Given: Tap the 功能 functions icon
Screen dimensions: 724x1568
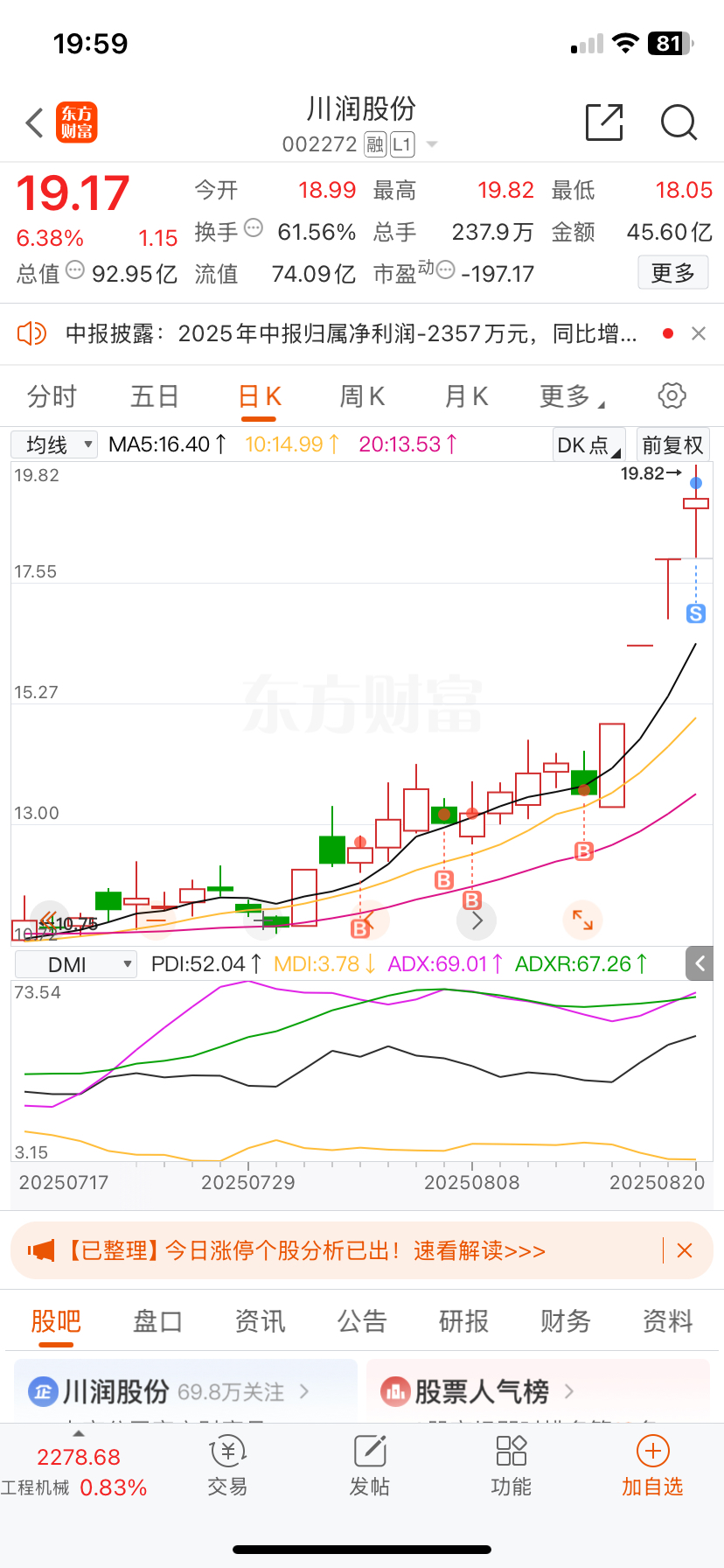Looking at the screenshot, I should coord(512,1452).
